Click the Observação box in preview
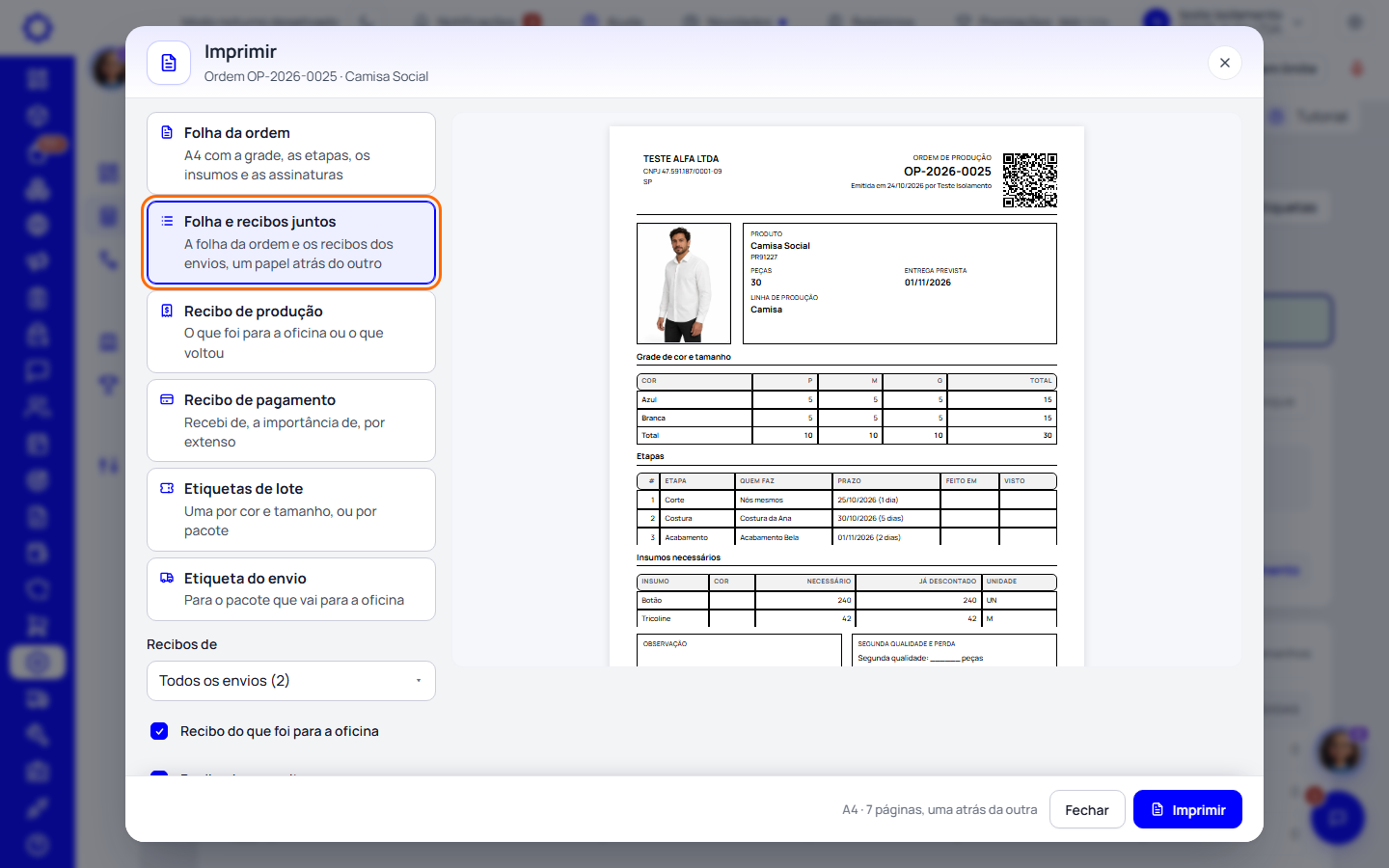This screenshot has height=868, width=1389. [739, 650]
